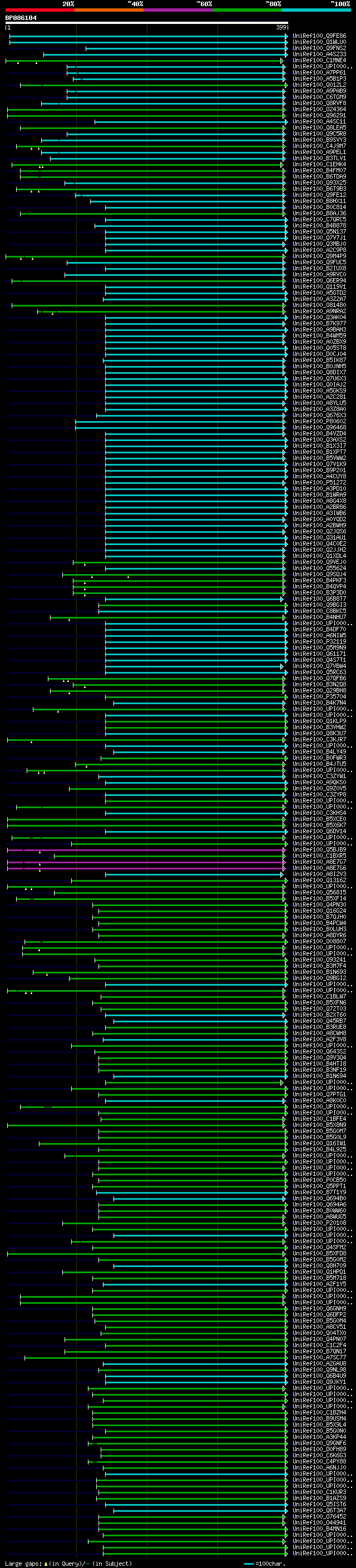Select the label UniRef100_Q9SQJ4
356x1568 pixels.
[319, 574]
